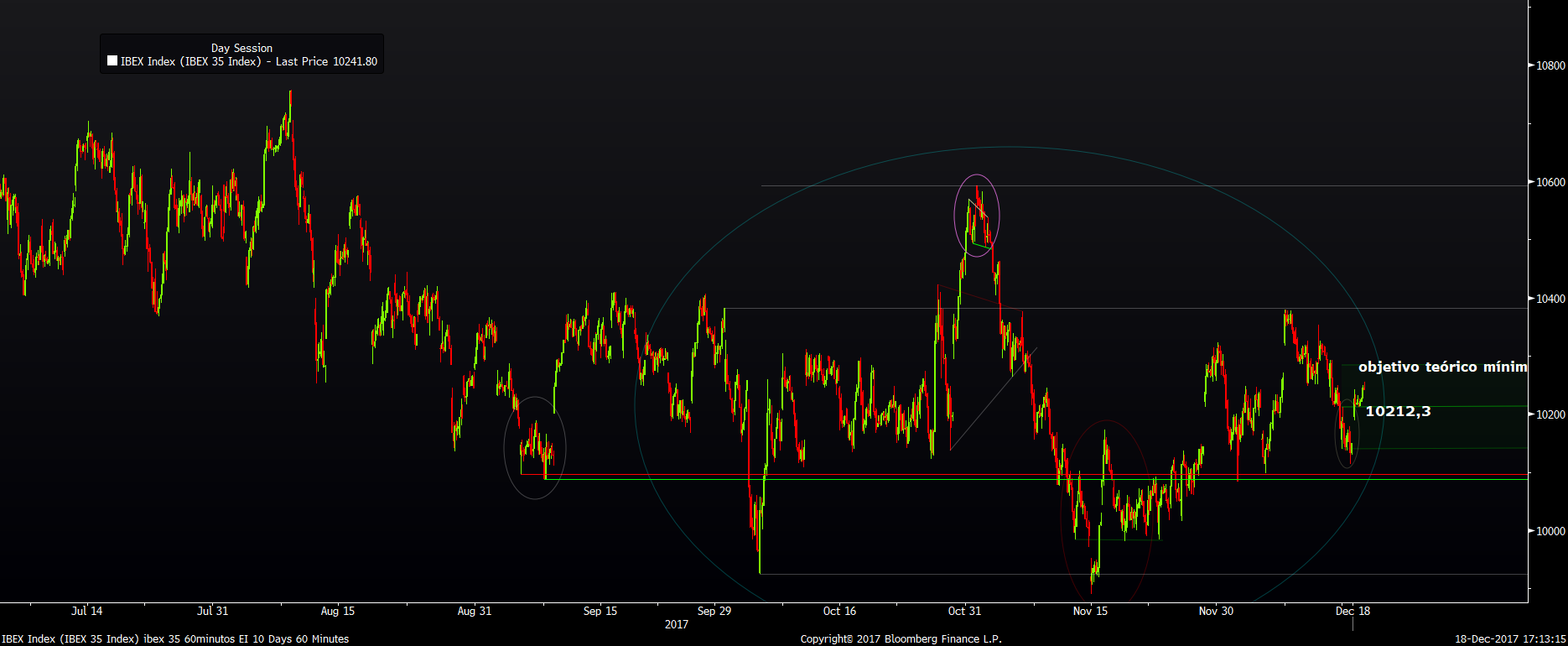Select the 'Sep 15' date axis label
The image size is (1568, 646).
[x=600, y=611]
